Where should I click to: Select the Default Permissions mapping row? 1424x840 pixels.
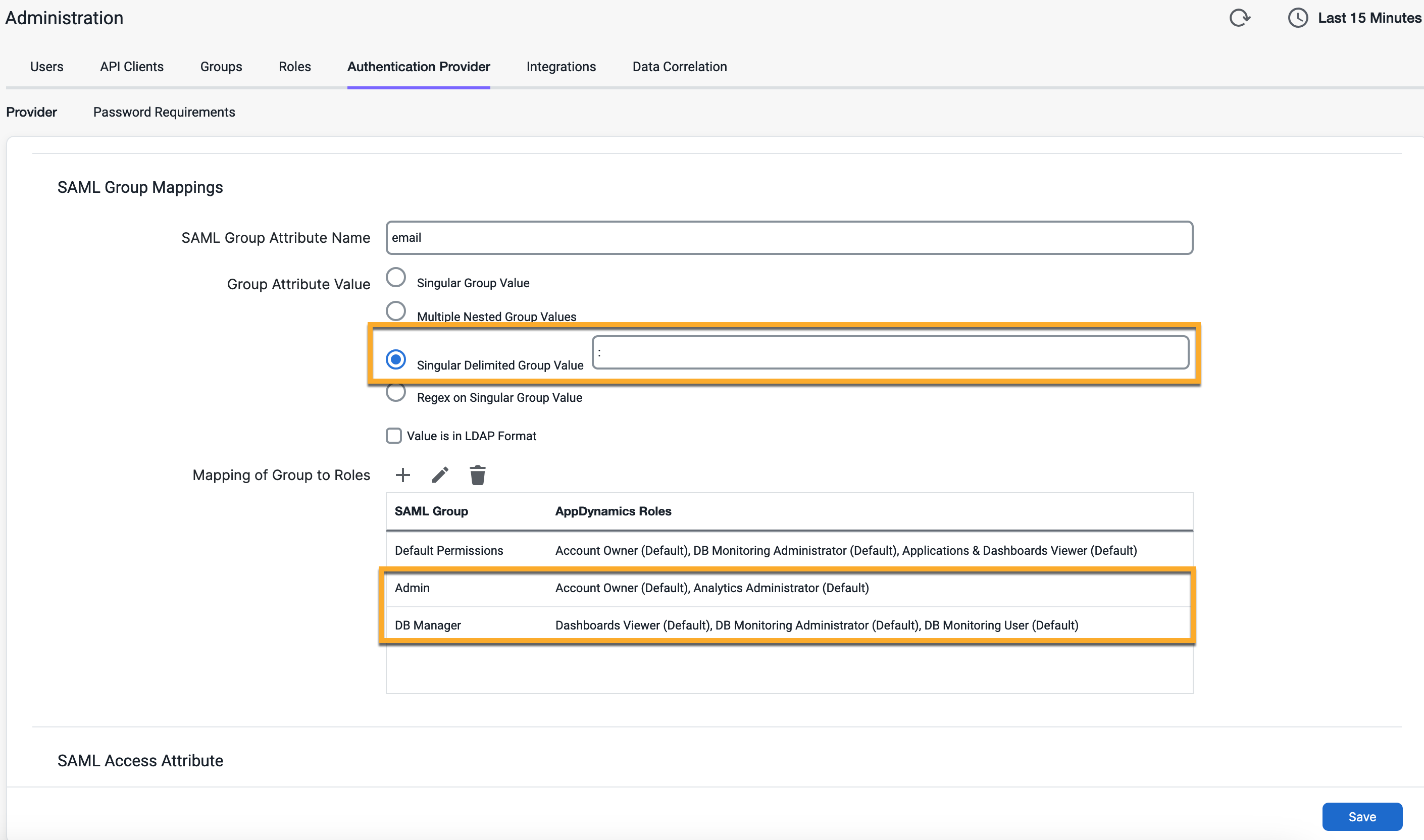click(x=789, y=550)
